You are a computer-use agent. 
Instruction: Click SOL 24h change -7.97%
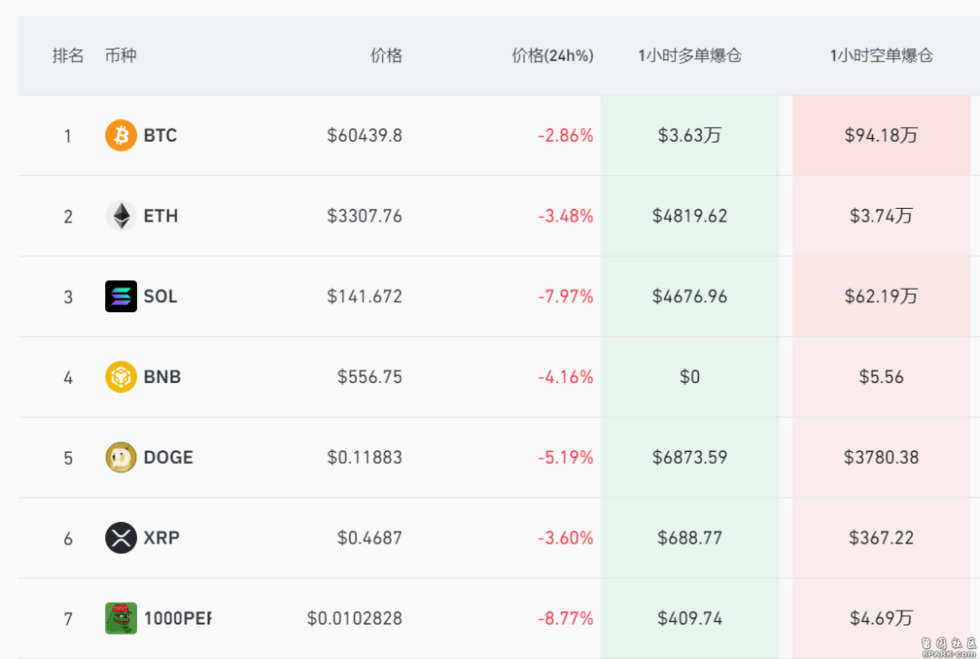coord(565,296)
